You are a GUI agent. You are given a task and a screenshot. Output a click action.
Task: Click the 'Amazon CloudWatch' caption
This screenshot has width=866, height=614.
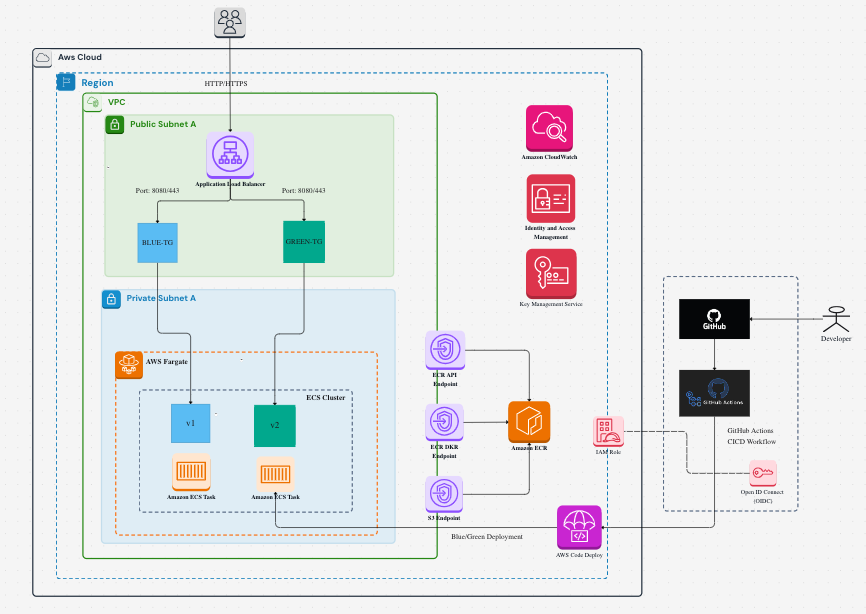(550, 157)
